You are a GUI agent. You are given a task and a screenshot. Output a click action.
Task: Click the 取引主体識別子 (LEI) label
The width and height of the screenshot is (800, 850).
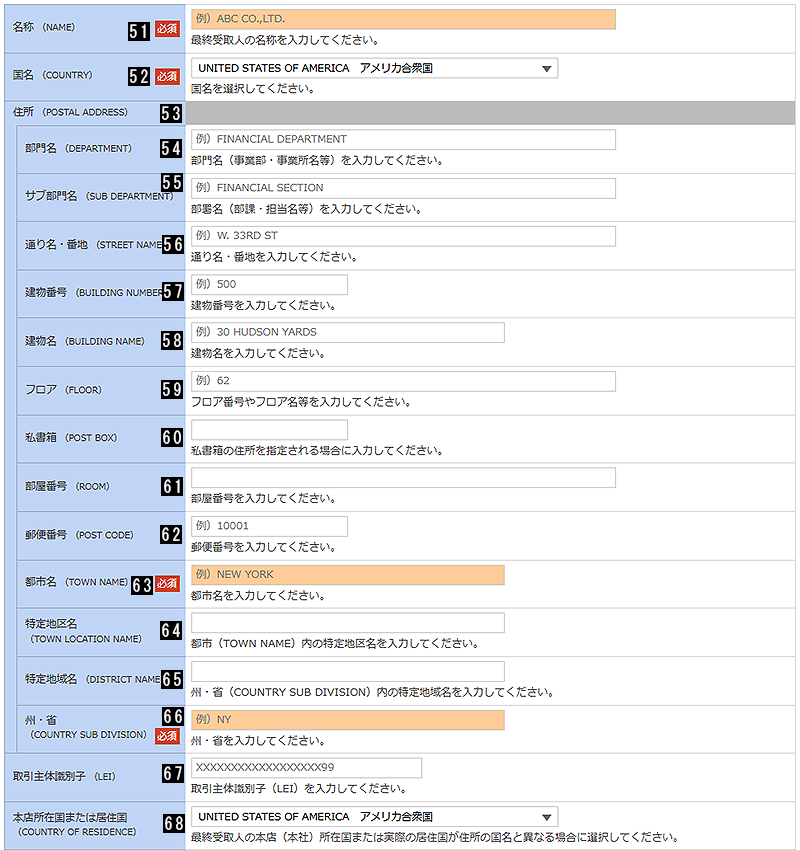pyautogui.click(x=64, y=777)
